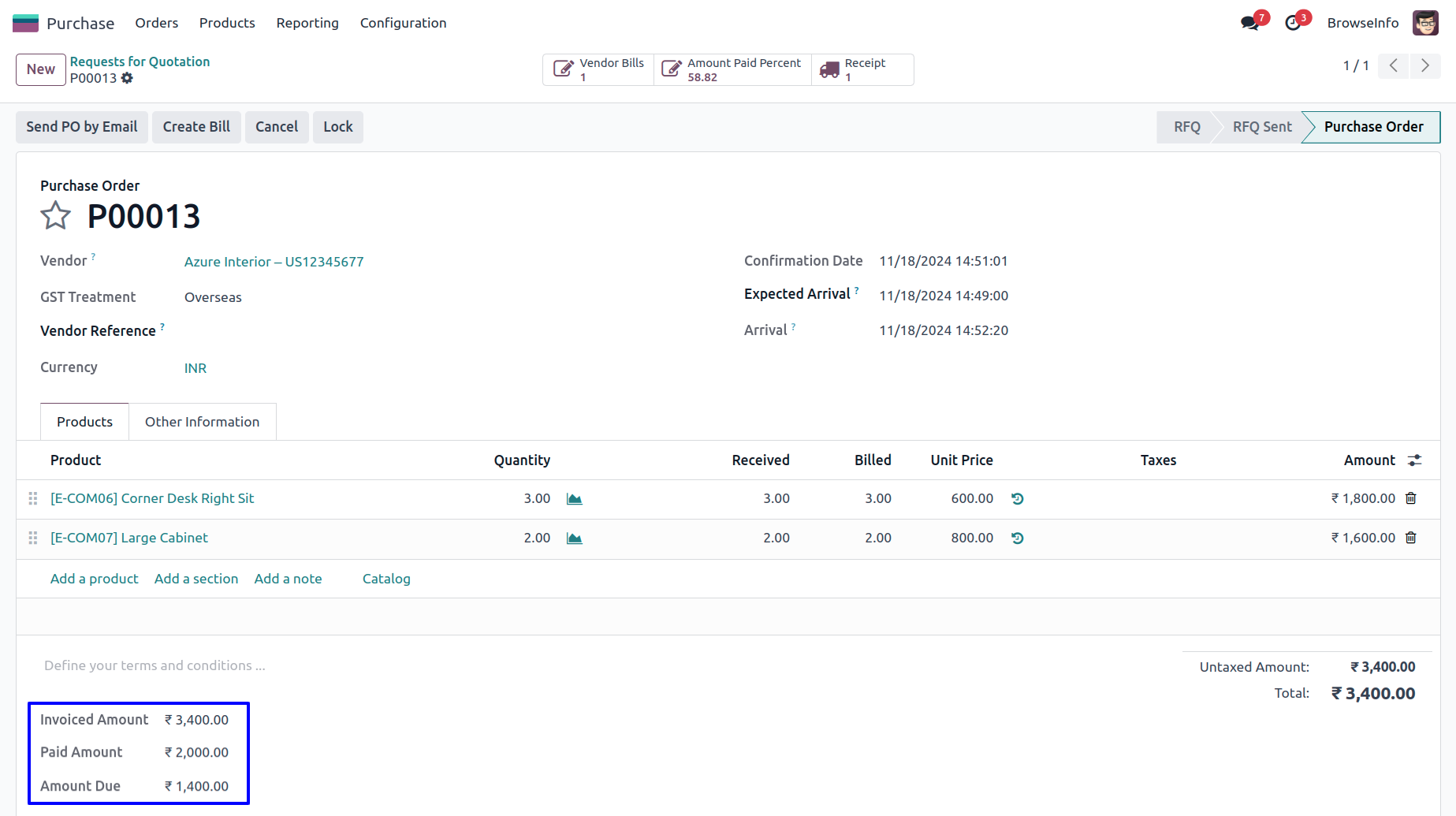Delete the Corner Desk Right Sit line
1456x816 pixels.
pyautogui.click(x=1411, y=498)
